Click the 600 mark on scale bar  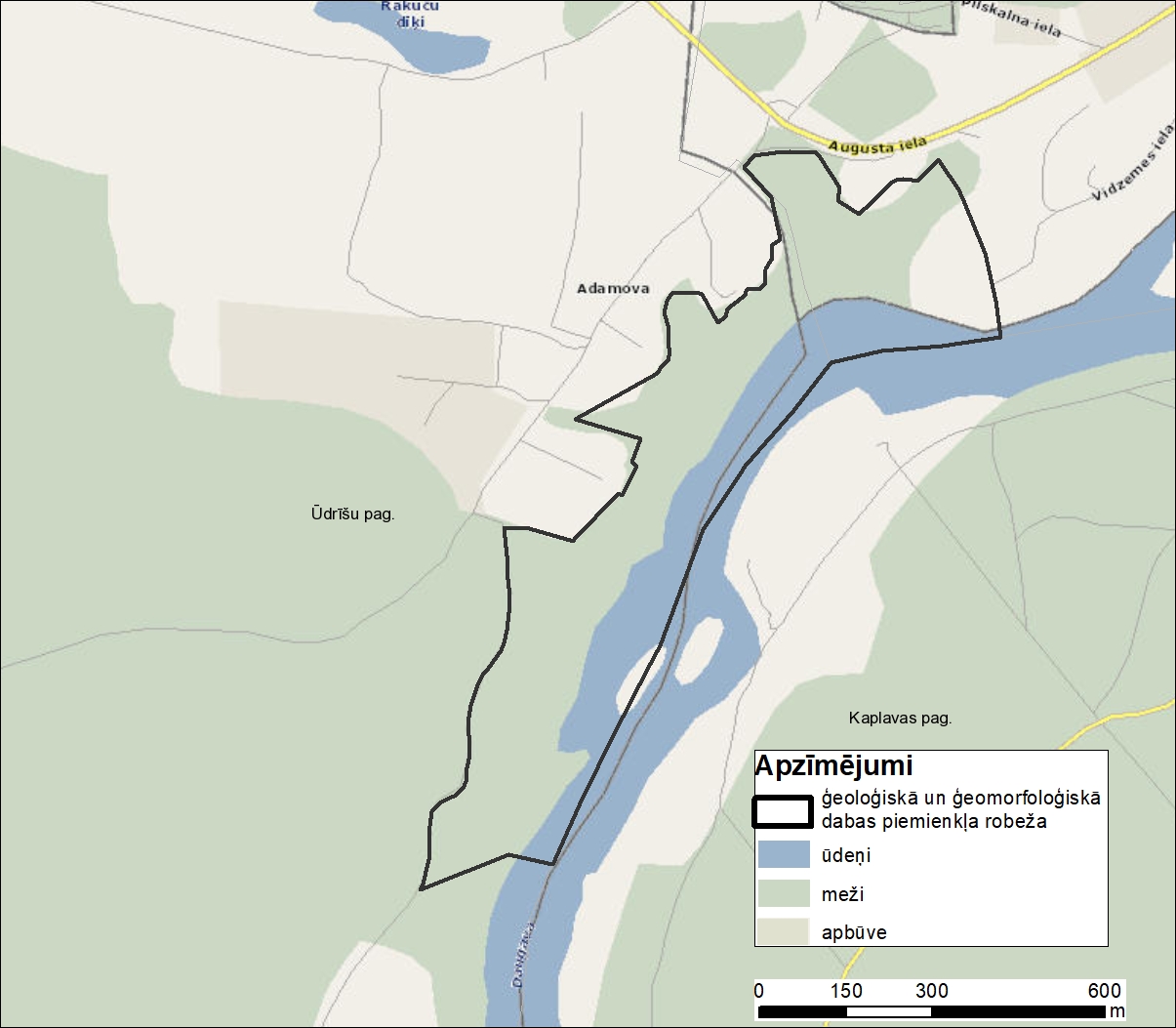coord(1104,991)
